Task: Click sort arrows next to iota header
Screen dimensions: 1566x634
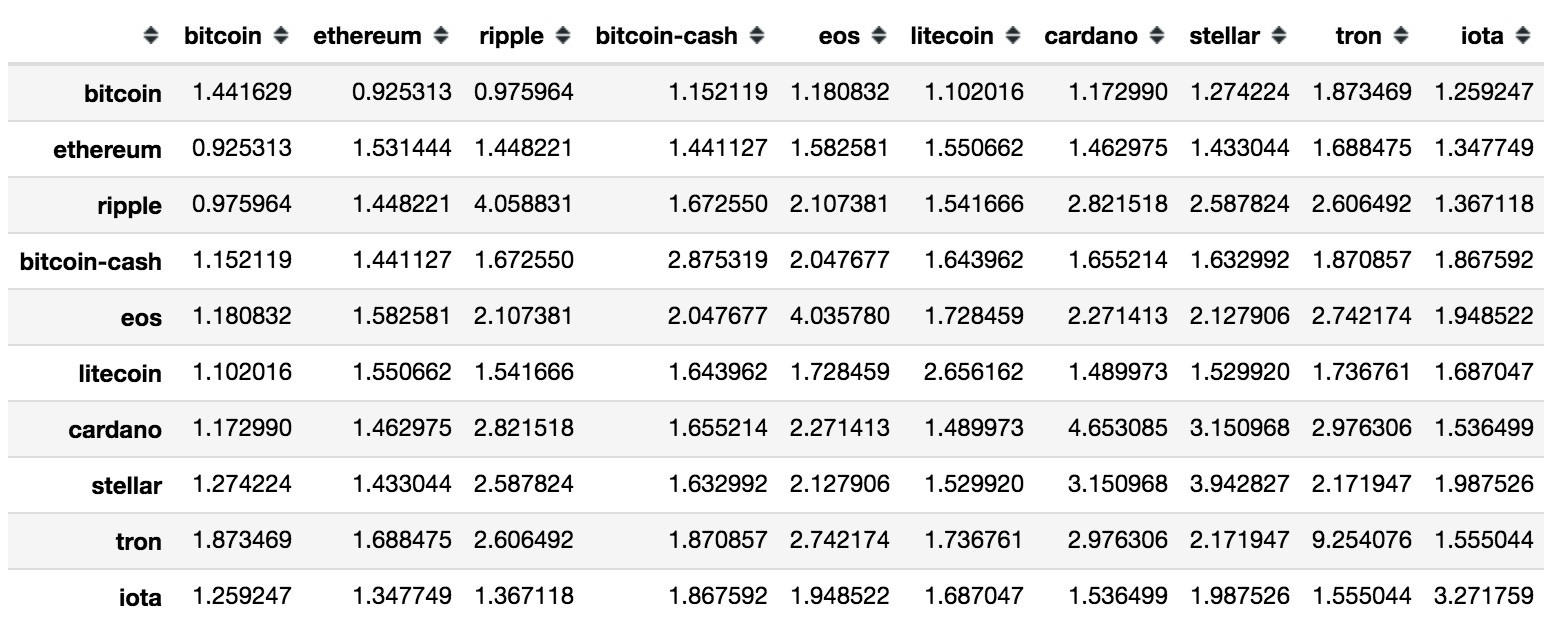Action: pos(1523,36)
